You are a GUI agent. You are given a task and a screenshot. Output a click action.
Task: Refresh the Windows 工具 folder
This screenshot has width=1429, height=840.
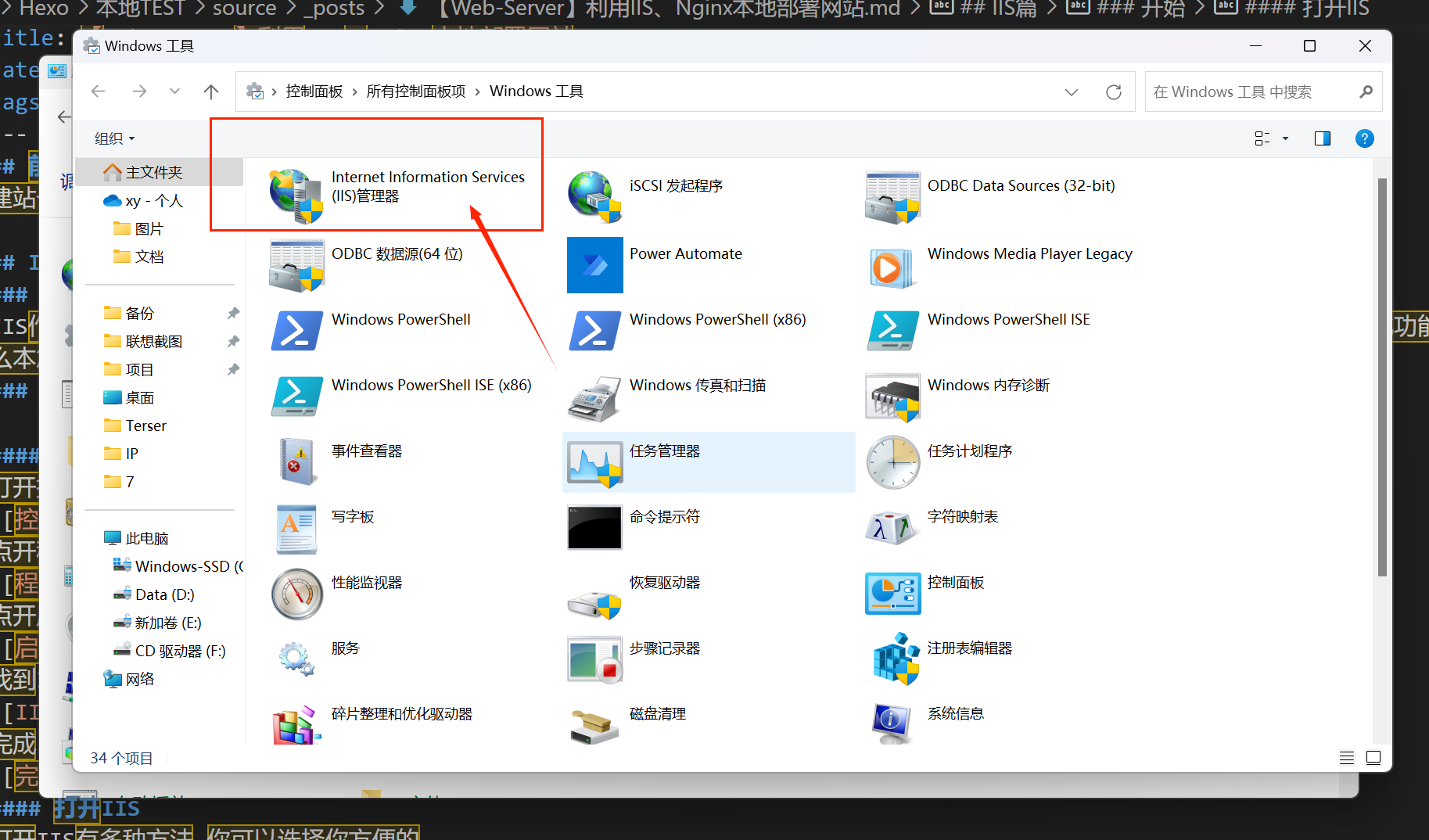[1114, 92]
